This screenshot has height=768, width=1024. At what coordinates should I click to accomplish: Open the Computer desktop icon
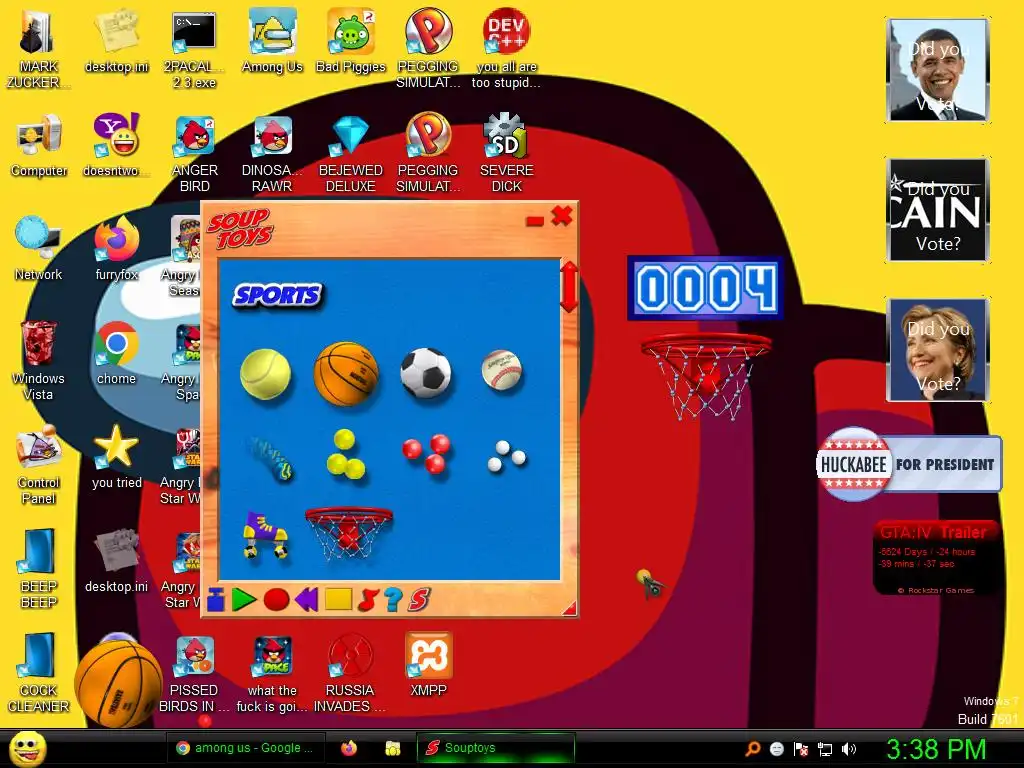coord(39,145)
